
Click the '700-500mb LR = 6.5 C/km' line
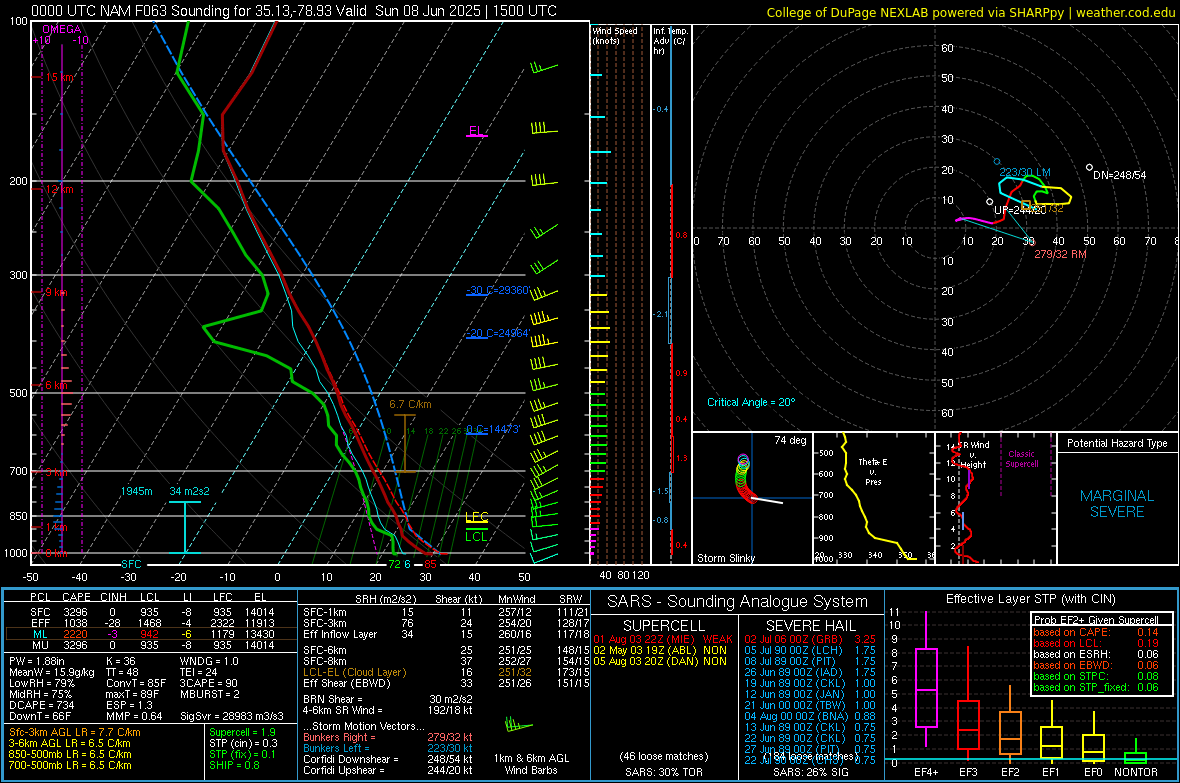point(70,765)
